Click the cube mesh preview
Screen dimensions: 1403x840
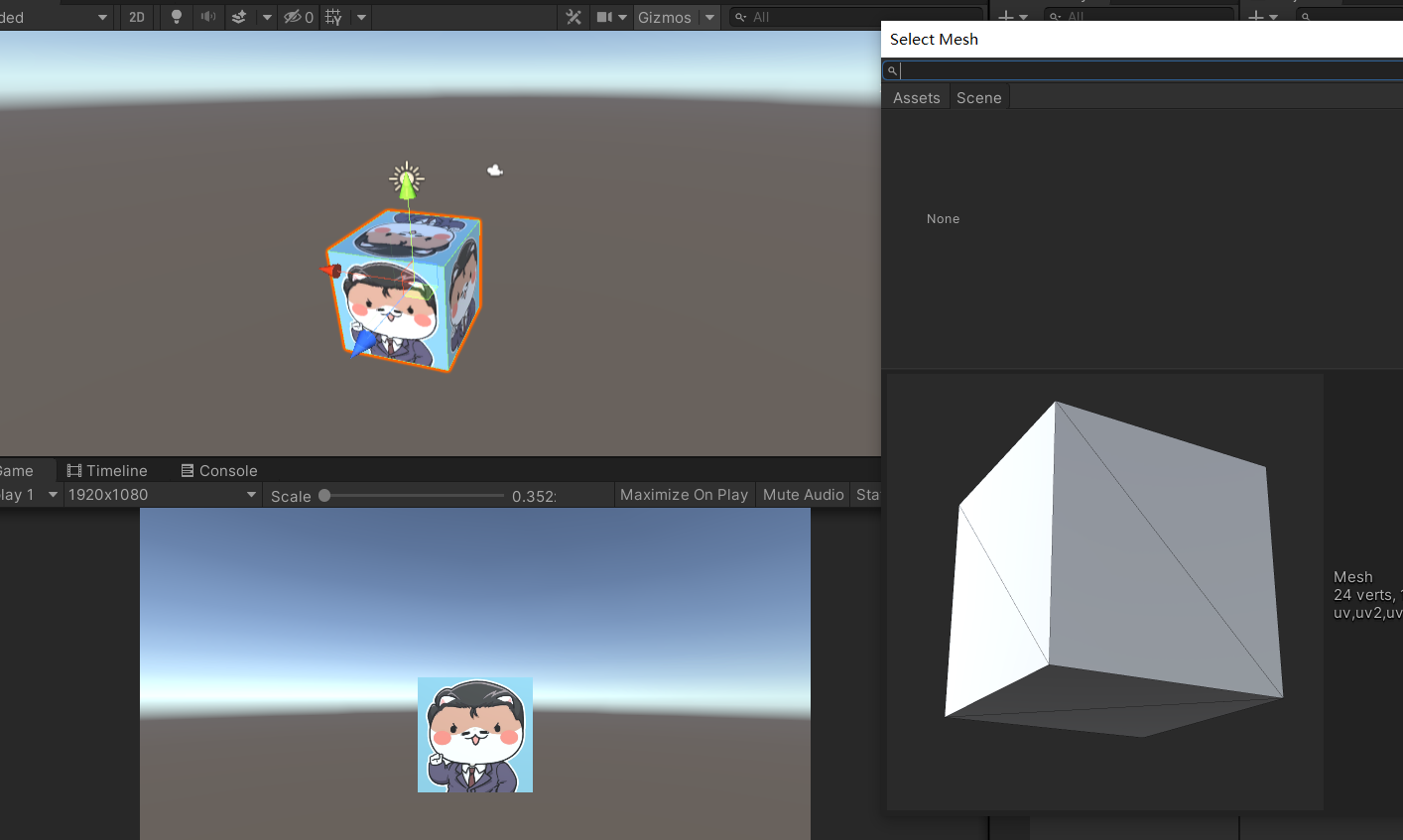(1105, 592)
